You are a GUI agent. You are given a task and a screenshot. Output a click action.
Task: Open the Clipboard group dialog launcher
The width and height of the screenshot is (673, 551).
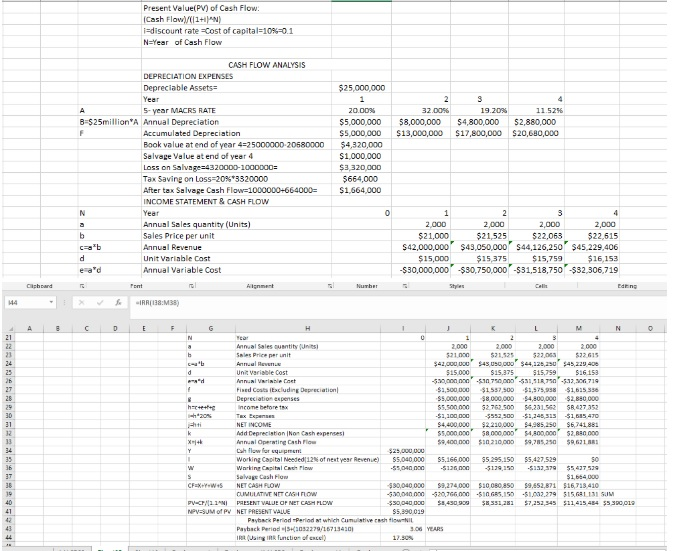click(x=82, y=286)
